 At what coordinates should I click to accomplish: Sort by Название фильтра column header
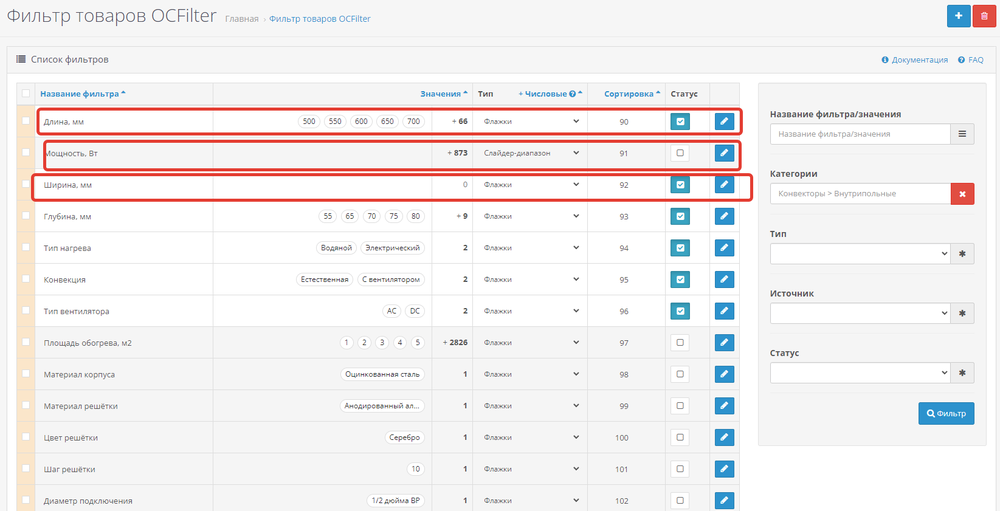pos(82,93)
